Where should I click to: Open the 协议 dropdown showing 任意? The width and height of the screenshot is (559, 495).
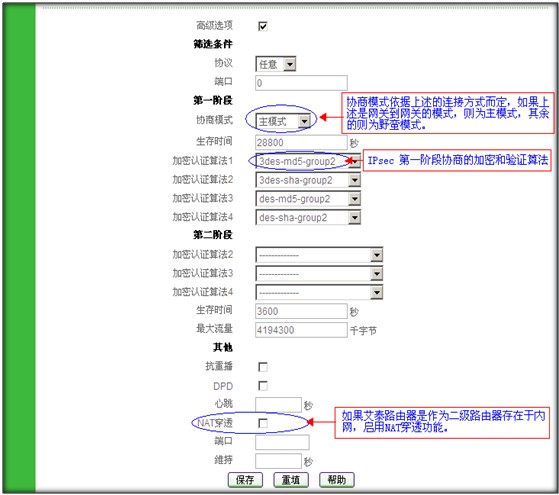(276, 64)
